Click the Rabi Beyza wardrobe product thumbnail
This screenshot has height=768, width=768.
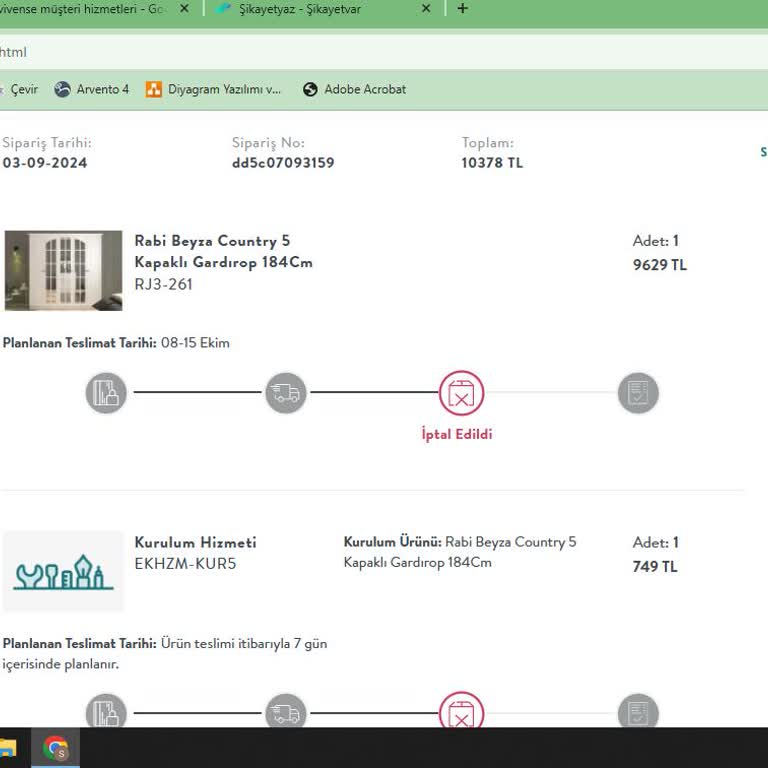click(x=63, y=270)
